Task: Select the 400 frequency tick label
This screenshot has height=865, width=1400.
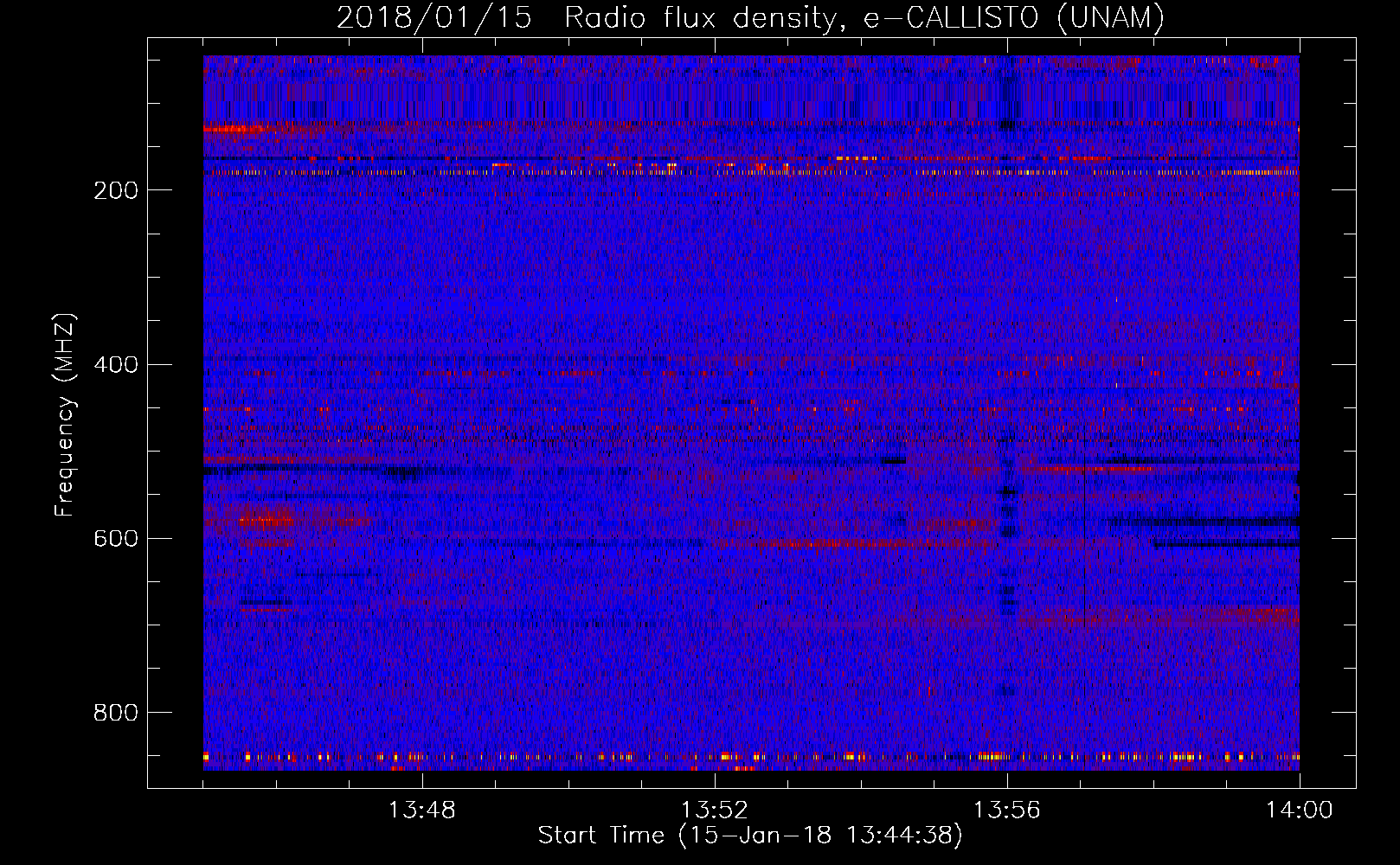Action: pyautogui.click(x=116, y=364)
